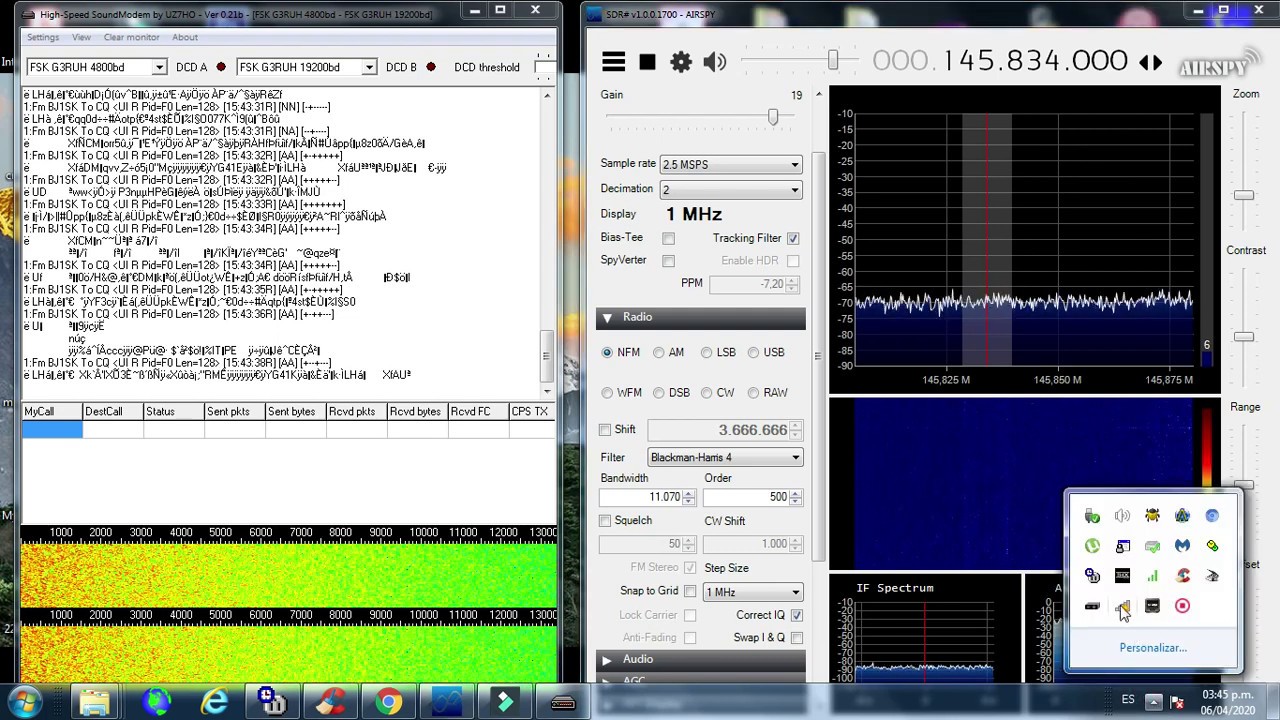
Task: Open the Decimation dropdown
Action: (x=731, y=190)
